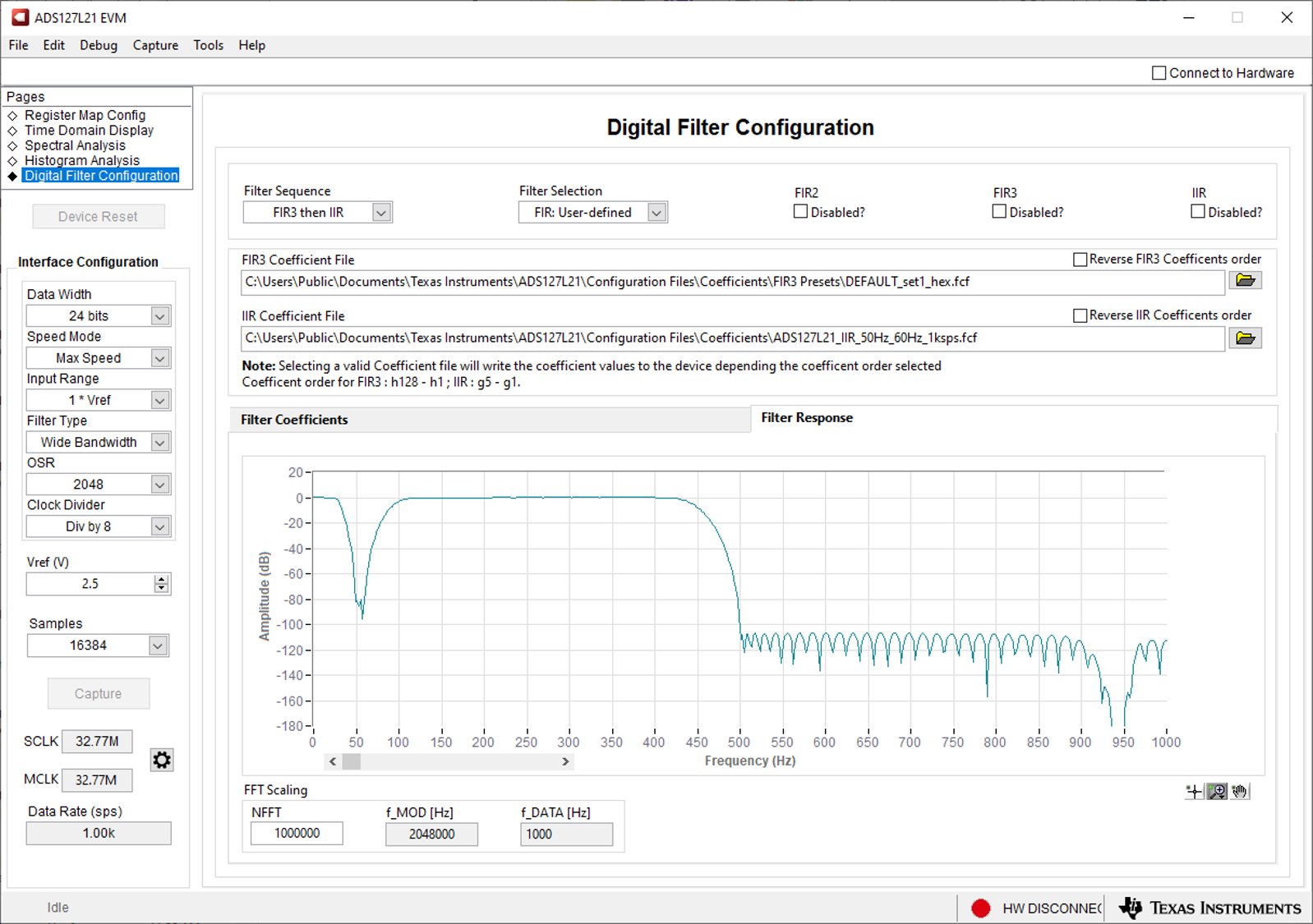1313x924 pixels.
Task: Select the zoom magnifier graph tool
Action: (1217, 792)
